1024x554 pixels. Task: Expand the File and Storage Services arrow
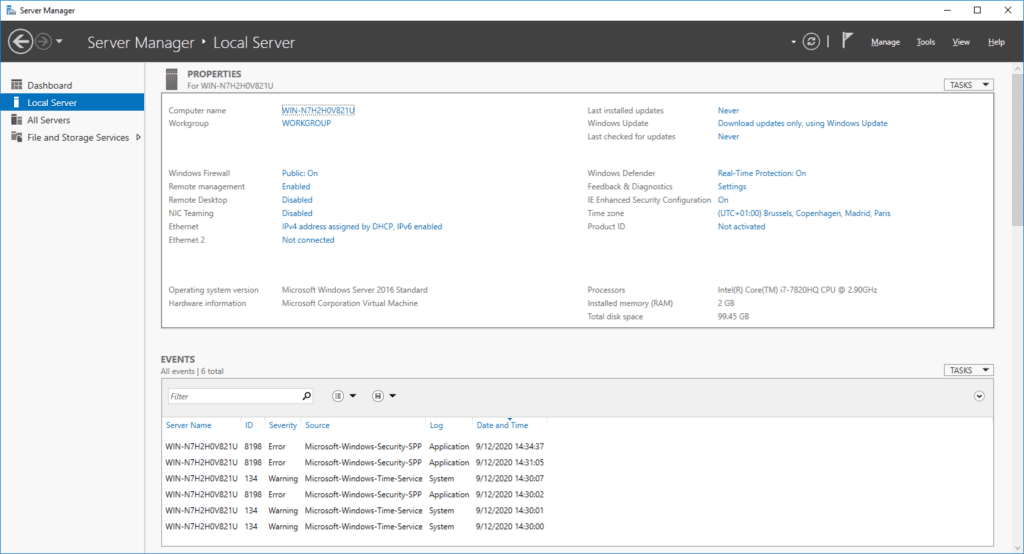point(138,138)
